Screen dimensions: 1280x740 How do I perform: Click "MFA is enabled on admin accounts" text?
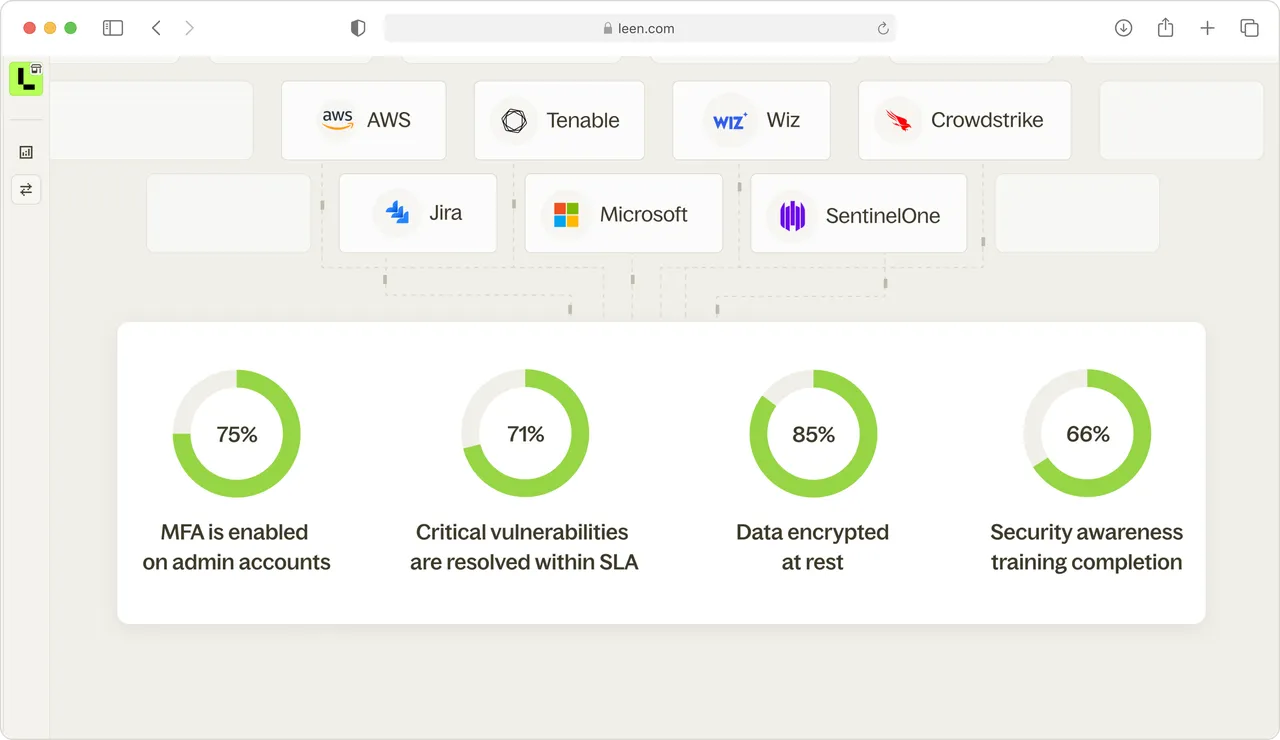click(236, 547)
